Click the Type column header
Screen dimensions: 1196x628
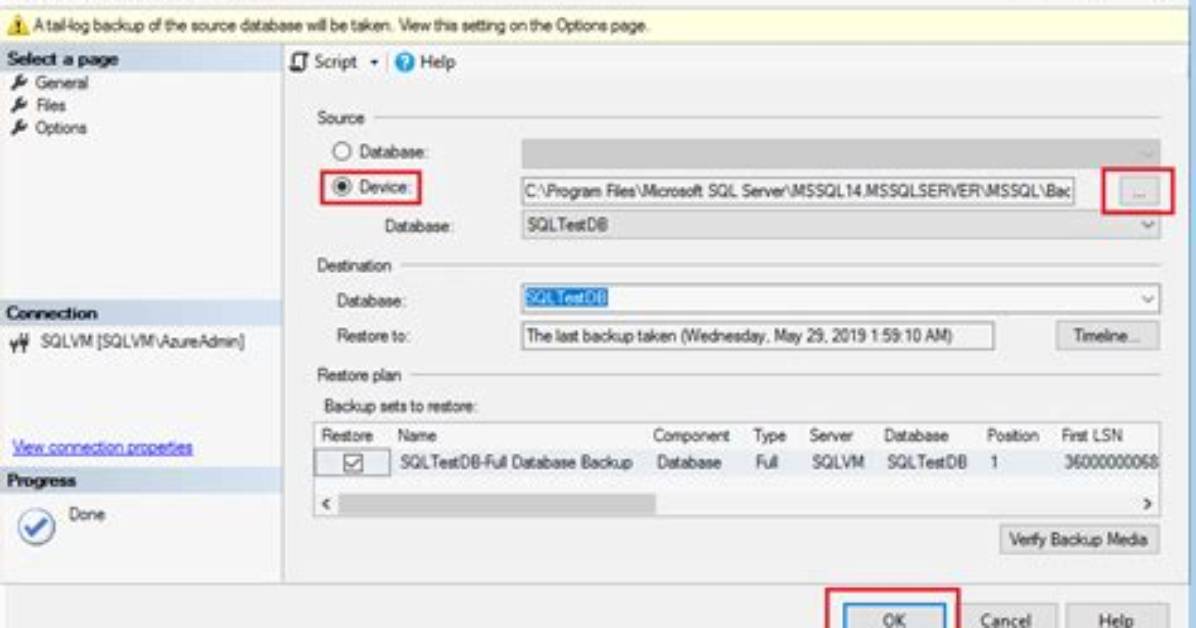point(769,436)
